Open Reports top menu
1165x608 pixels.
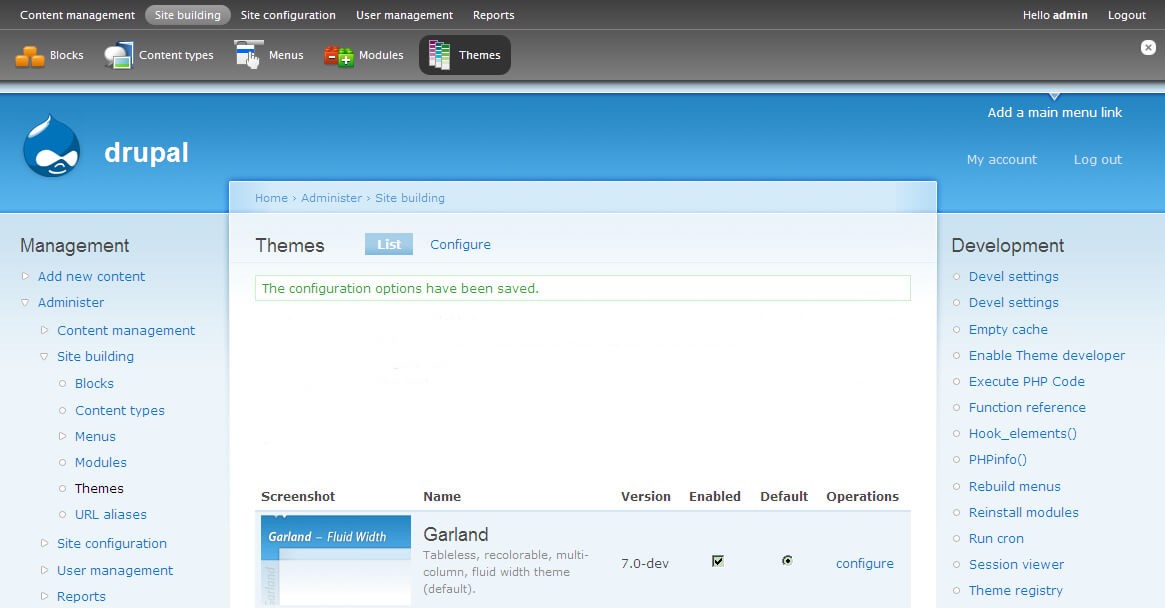tap(493, 15)
